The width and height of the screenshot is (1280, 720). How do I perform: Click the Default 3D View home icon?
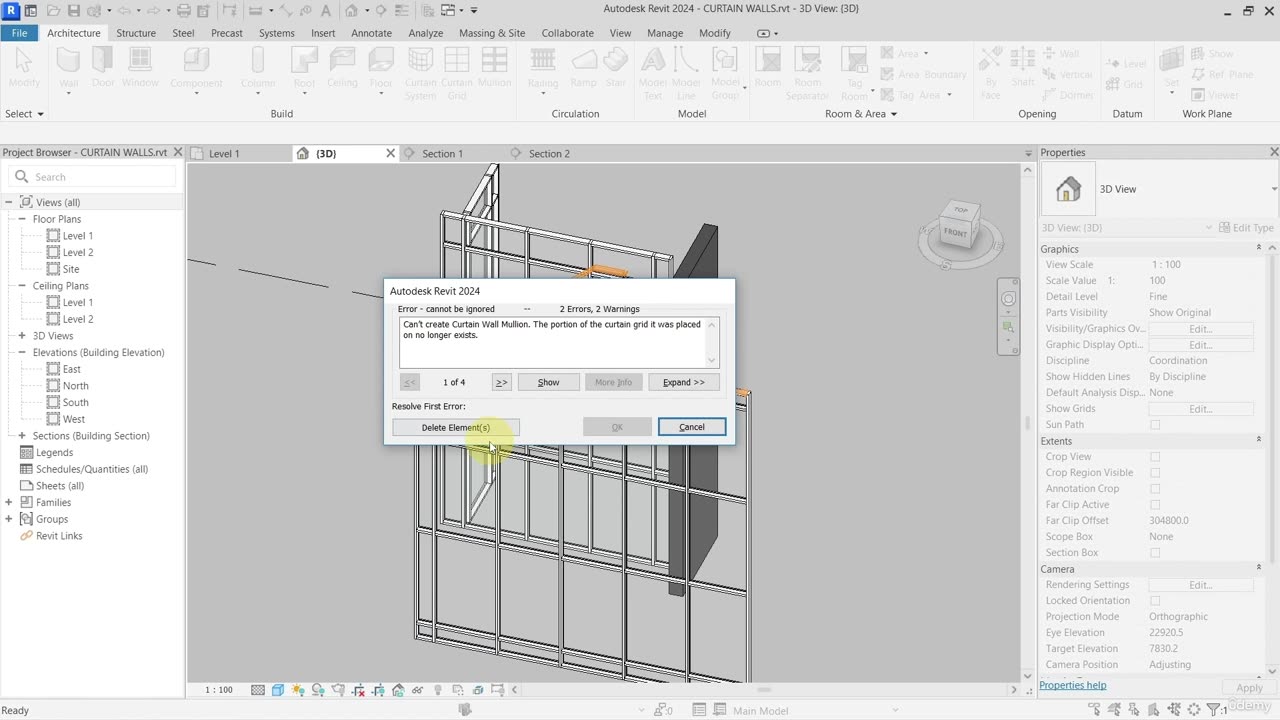(x=351, y=10)
